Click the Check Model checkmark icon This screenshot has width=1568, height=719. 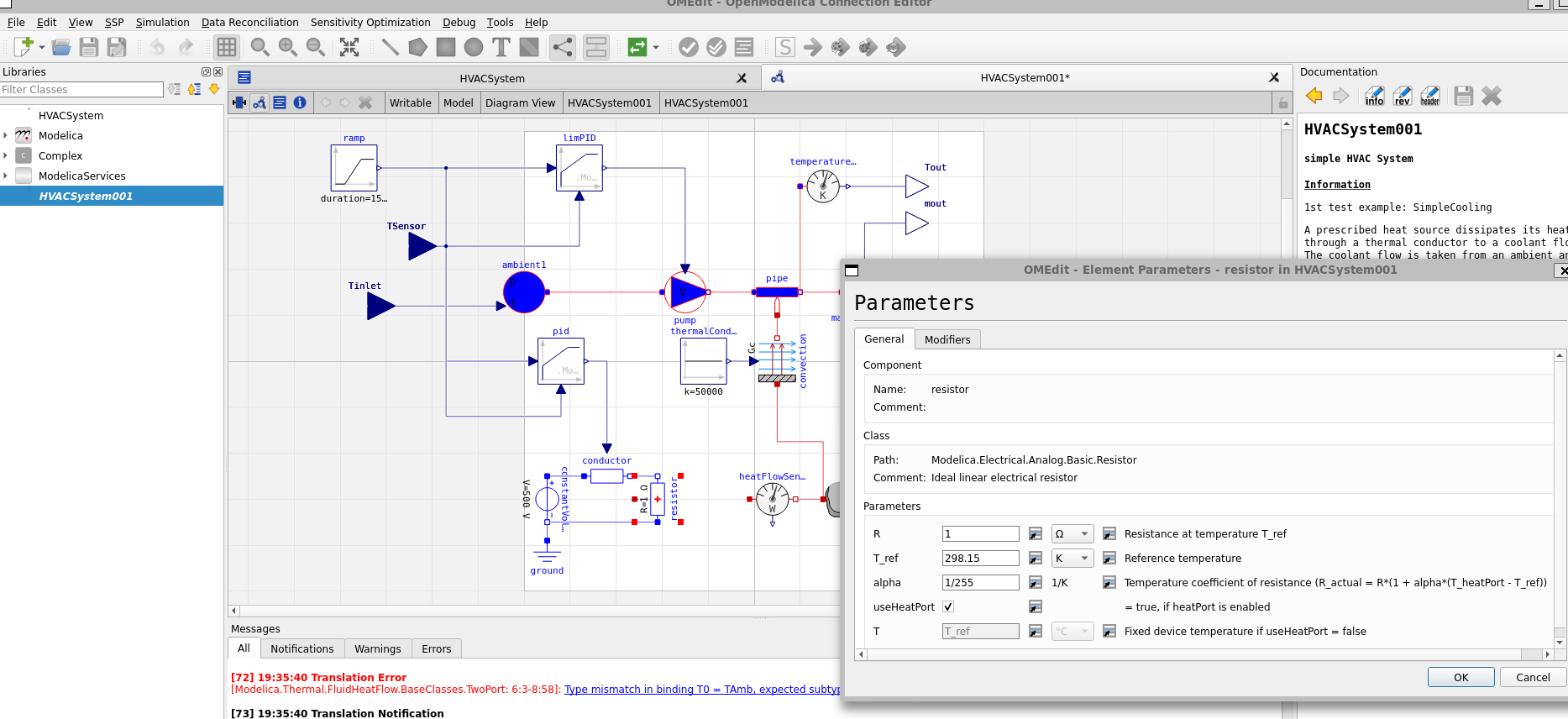pos(689,47)
